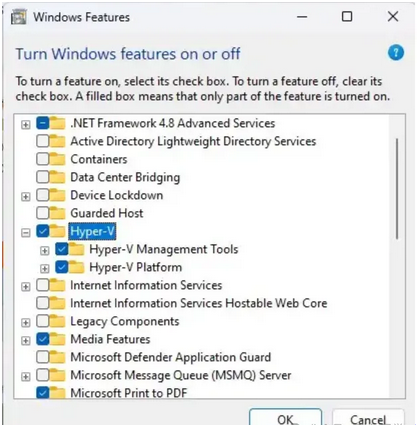The height and width of the screenshot is (425, 417).
Task: Select Internet Information Services Hostable Web Core
Action: click(199, 303)
